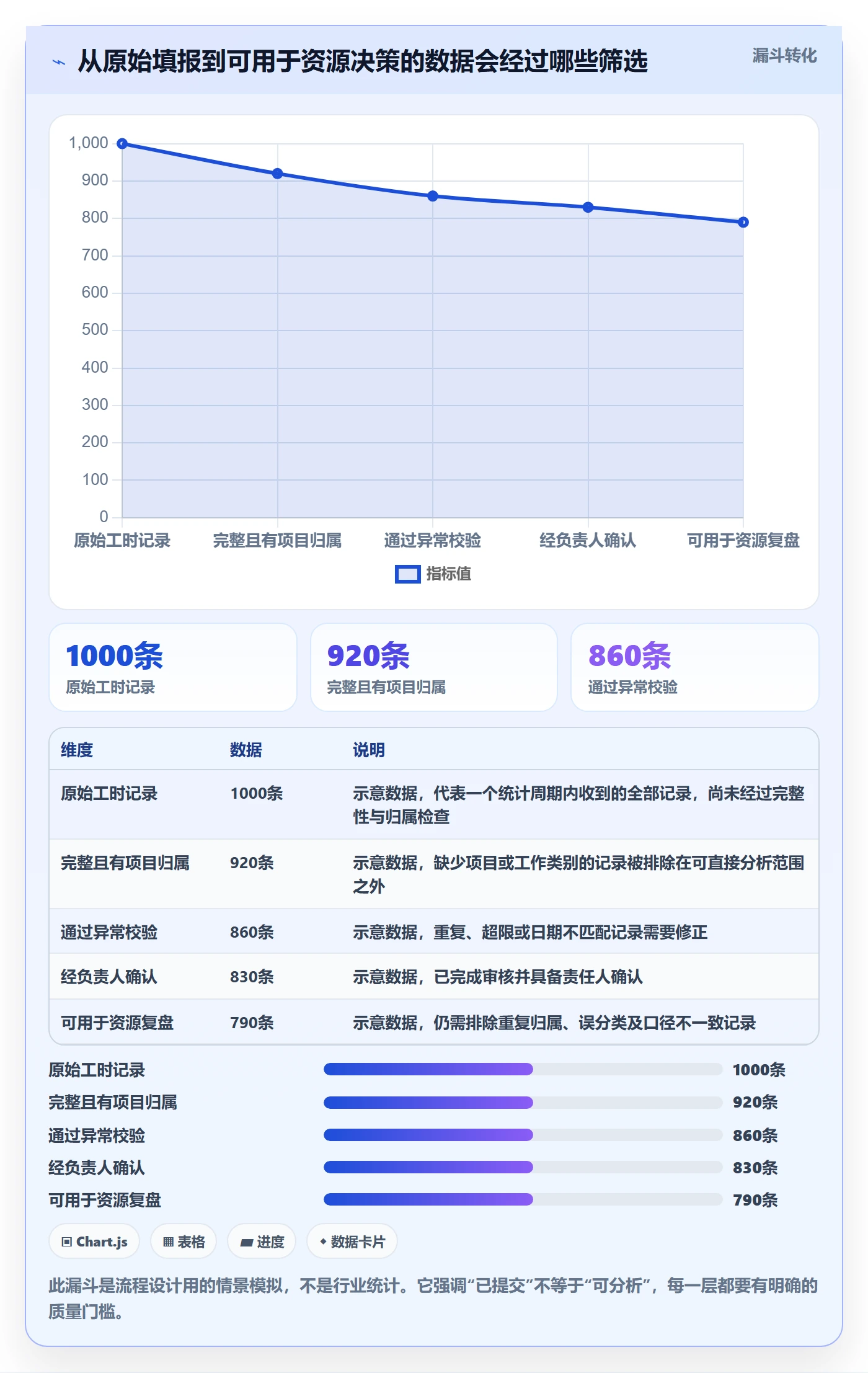Click the 可用于资源复盘 label on the chart's horizontal axis
868x1373 pixels.
point(743,540)
